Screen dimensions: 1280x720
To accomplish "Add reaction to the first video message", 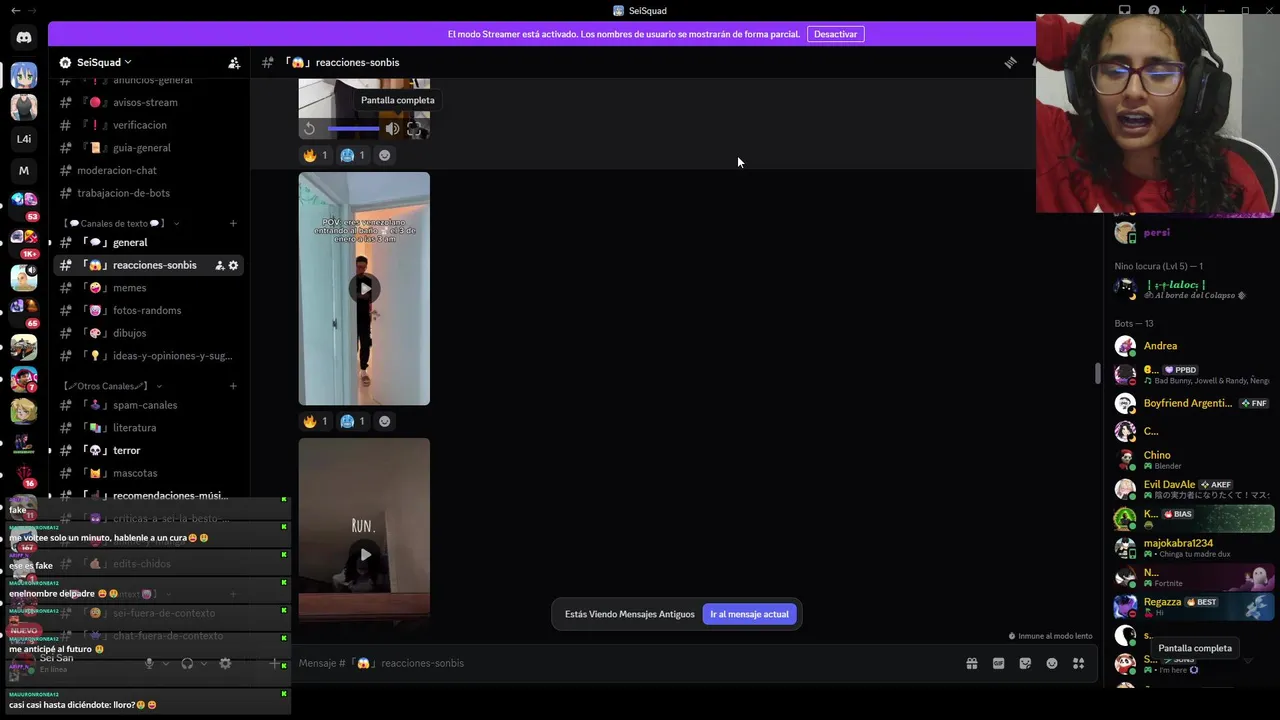I will coord(385,155).
